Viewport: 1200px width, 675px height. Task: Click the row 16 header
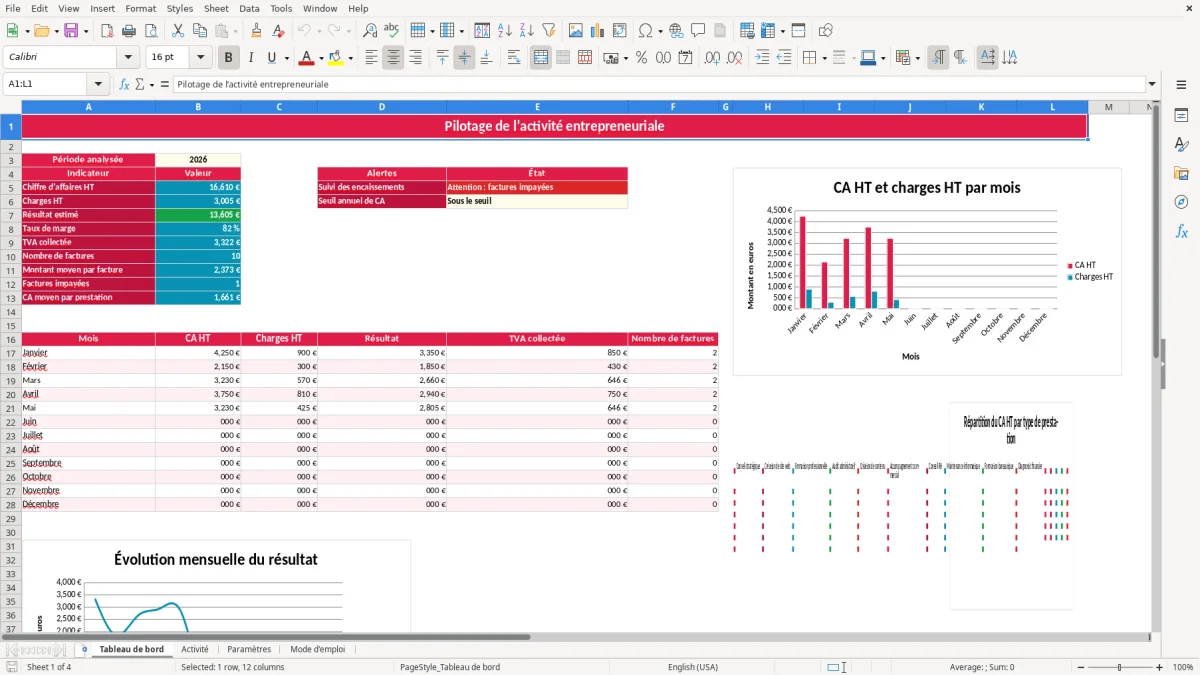(10, 339)
